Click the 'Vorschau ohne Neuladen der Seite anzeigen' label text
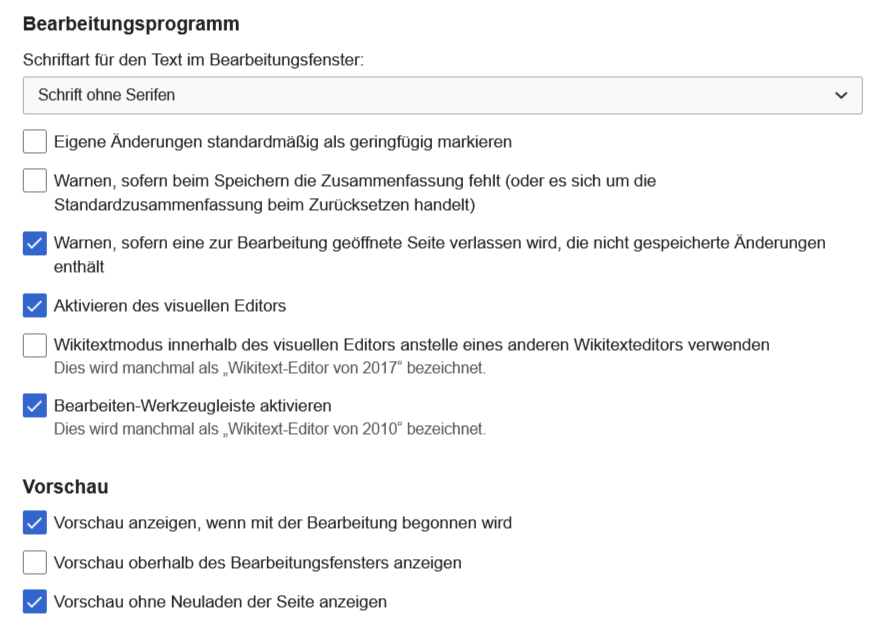 (220, 602)
